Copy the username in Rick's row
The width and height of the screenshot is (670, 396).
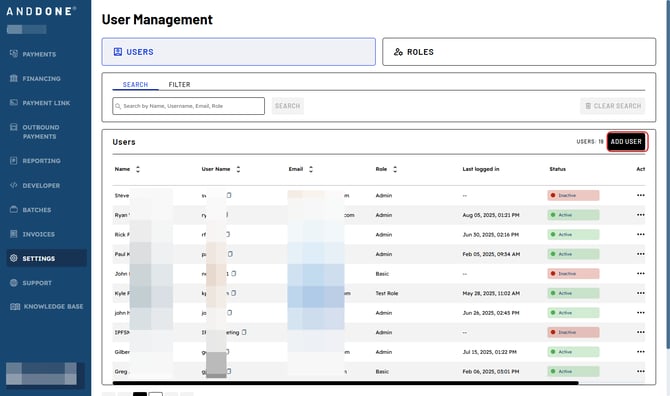point(228,235)
